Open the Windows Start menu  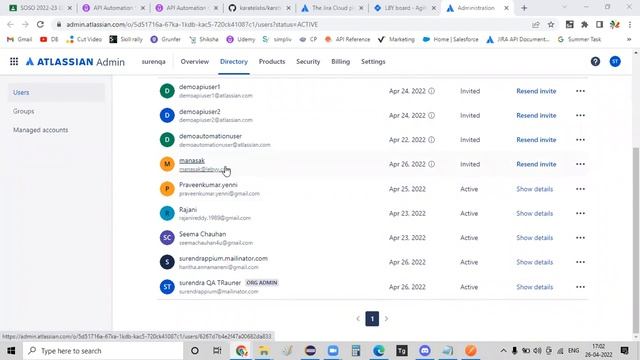11,351
